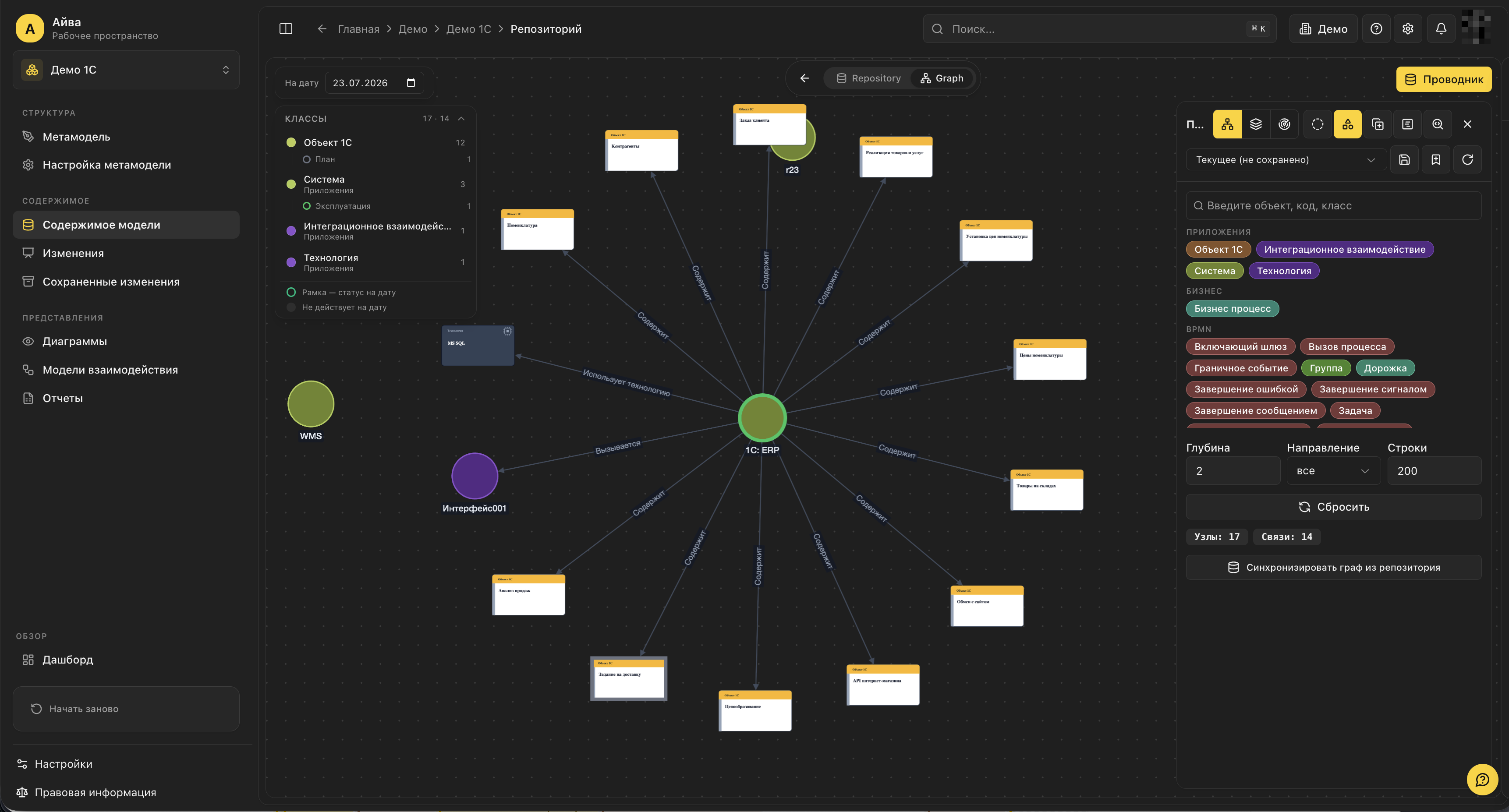Image resolution: width=1509 pixels, height=812 pixels.
Task: Open the calendar picker in date field
Action: click(x=411, y=82)
